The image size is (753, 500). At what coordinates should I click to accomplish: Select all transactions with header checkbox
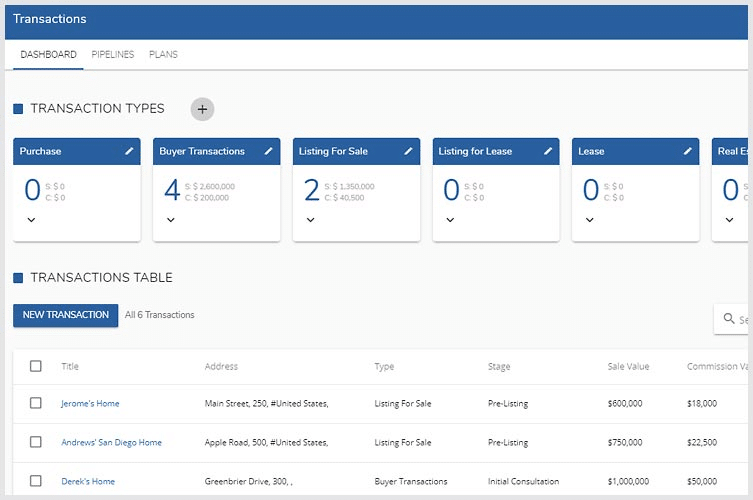(x=36, y=366)
